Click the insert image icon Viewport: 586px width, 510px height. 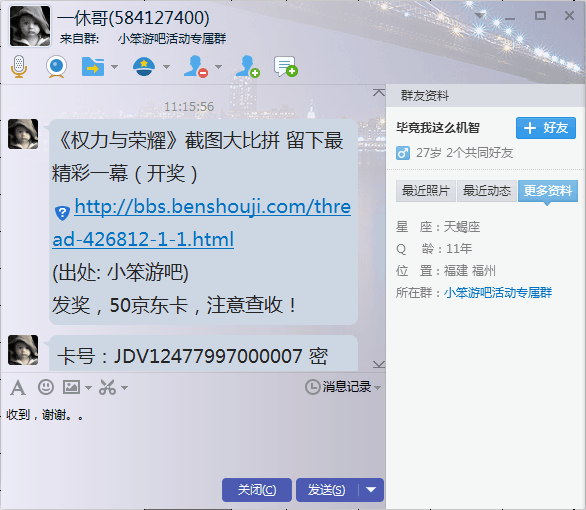point(71,387)
